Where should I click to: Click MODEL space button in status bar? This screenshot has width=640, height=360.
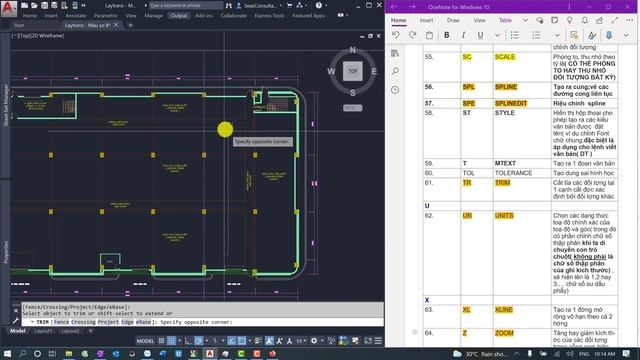tap(145, 340)
